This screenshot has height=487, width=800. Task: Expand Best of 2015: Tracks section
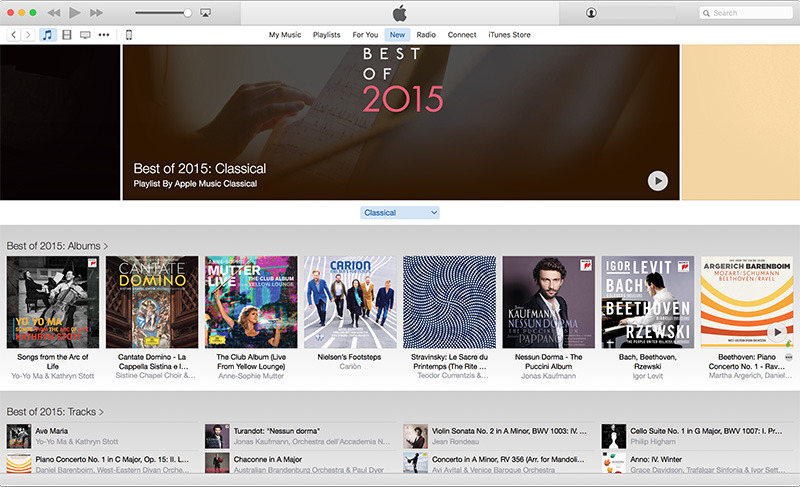click(55, 412)
